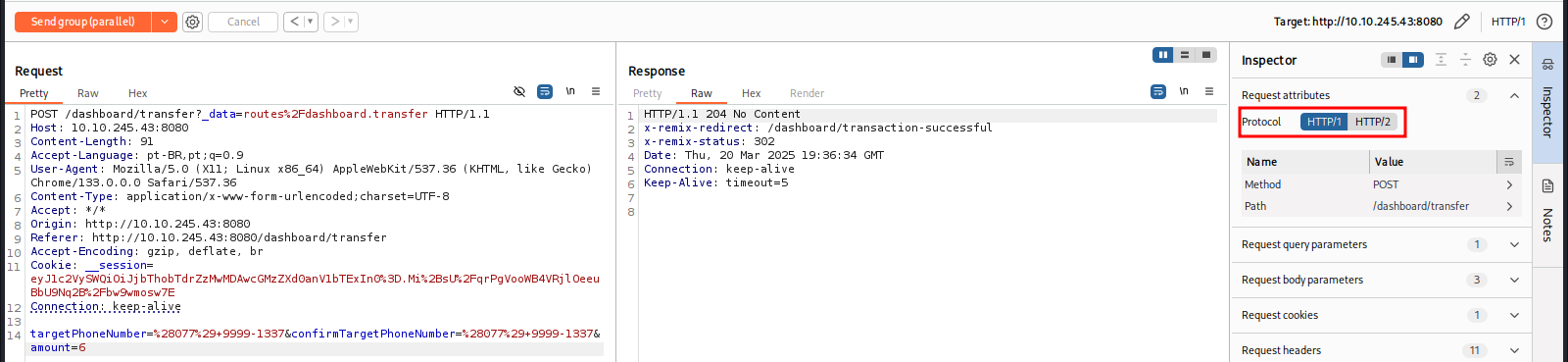Show non-printable \n characters in Response
The height and width of the screenshot is (362, 1568).
1184,91
